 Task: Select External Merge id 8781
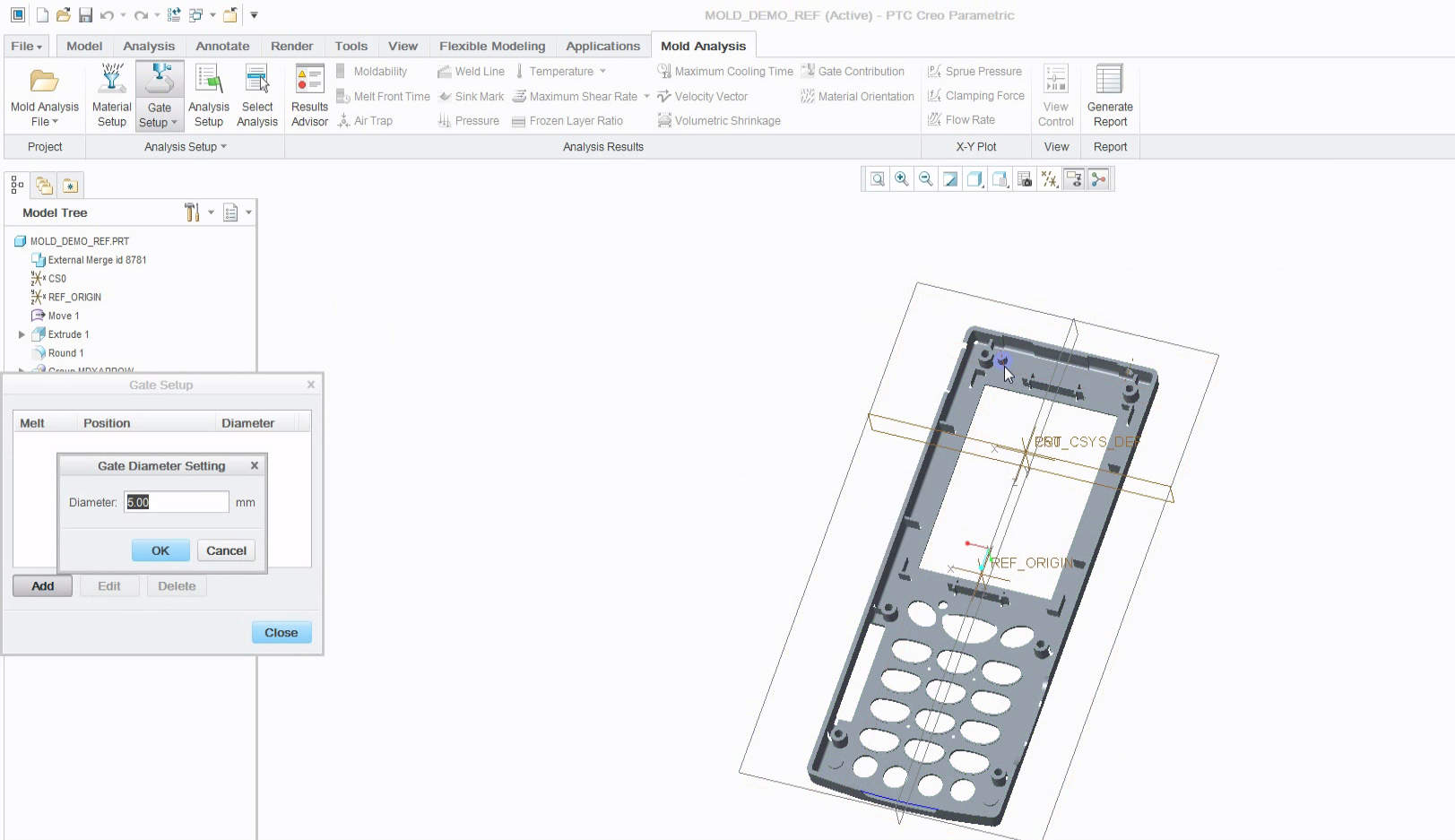coord(97,260)
